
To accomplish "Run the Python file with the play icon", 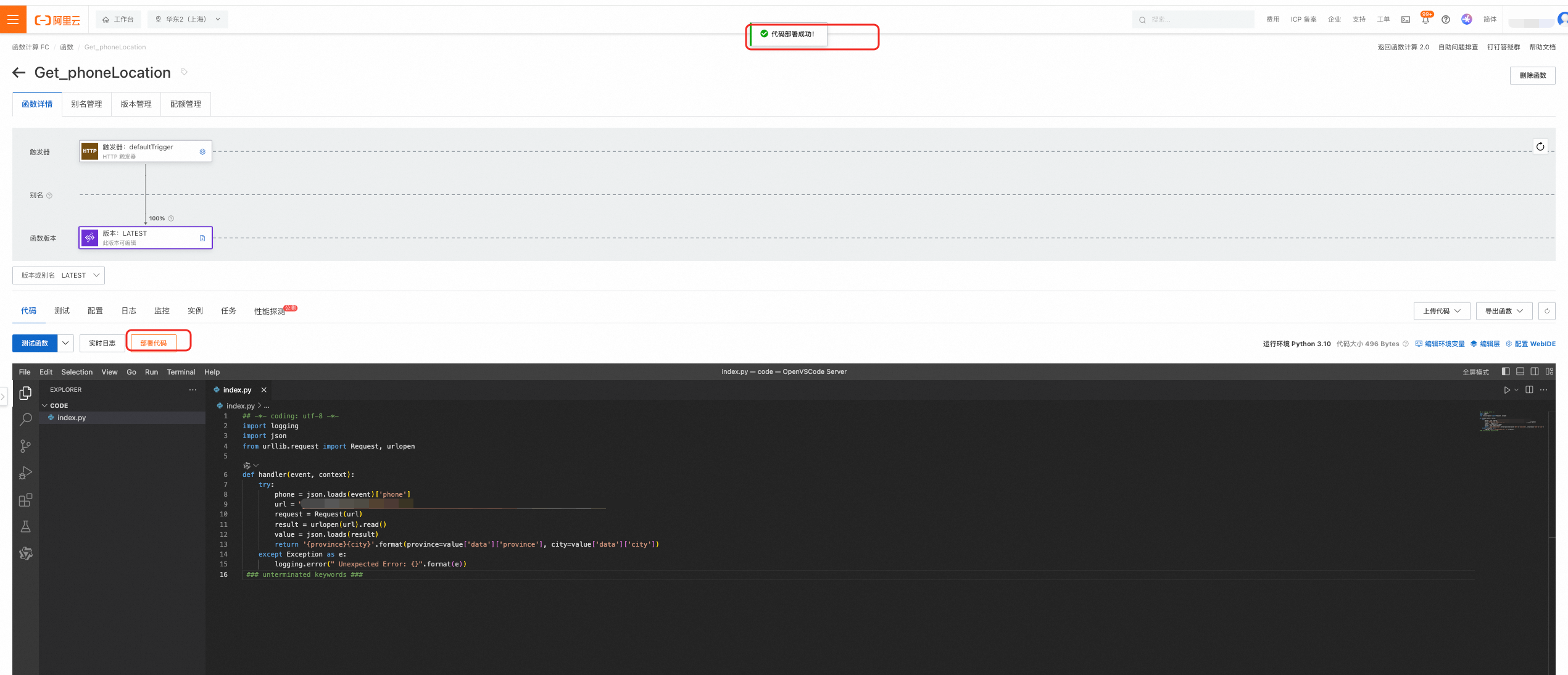I will pos(1507,390).
